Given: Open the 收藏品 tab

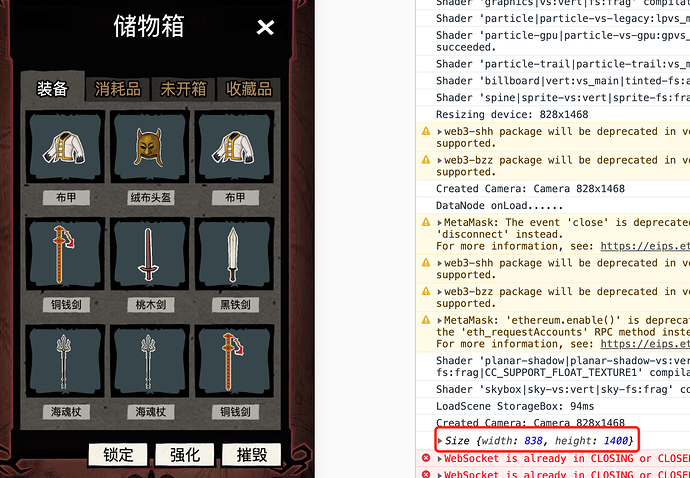Looking at the screenshot, I should coord(249,89).
